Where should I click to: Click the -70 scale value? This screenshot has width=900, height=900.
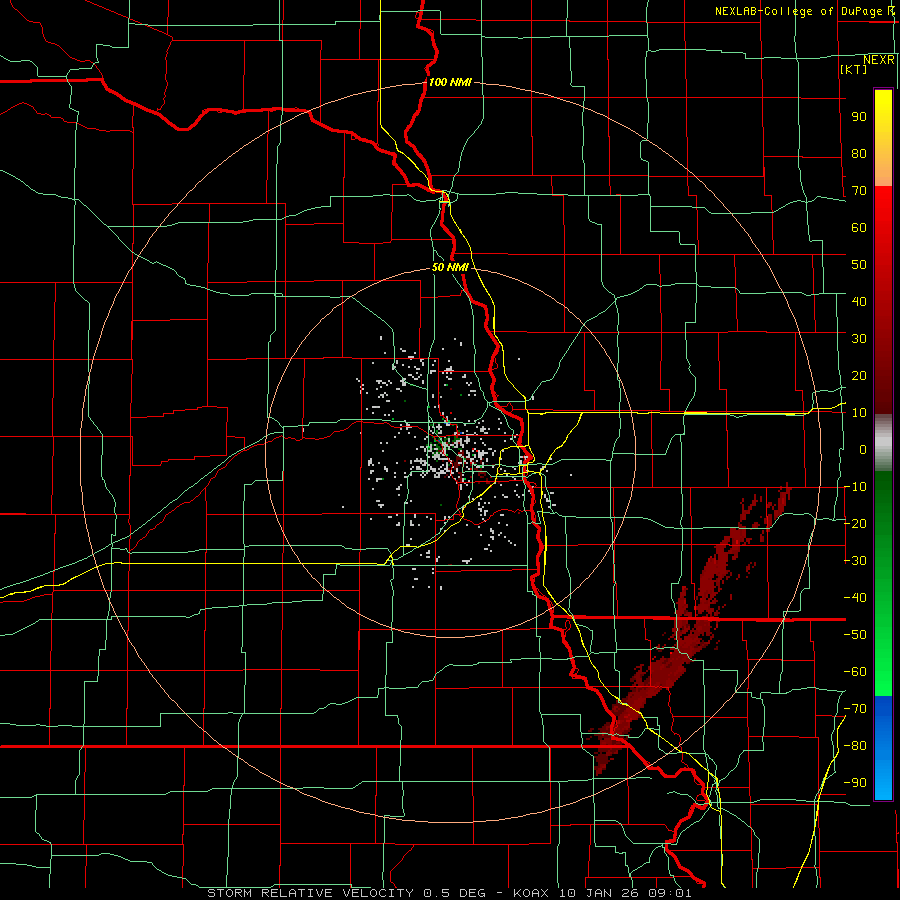coord(855,709)
